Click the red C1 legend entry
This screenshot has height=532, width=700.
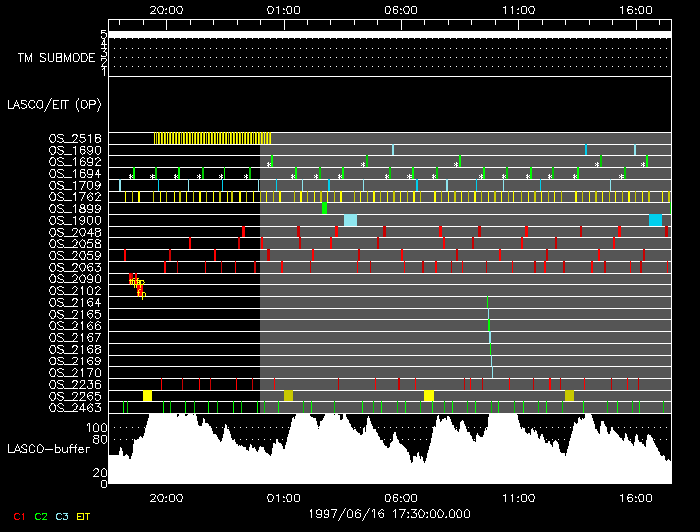pyautogui.click(x=17, y=517)
